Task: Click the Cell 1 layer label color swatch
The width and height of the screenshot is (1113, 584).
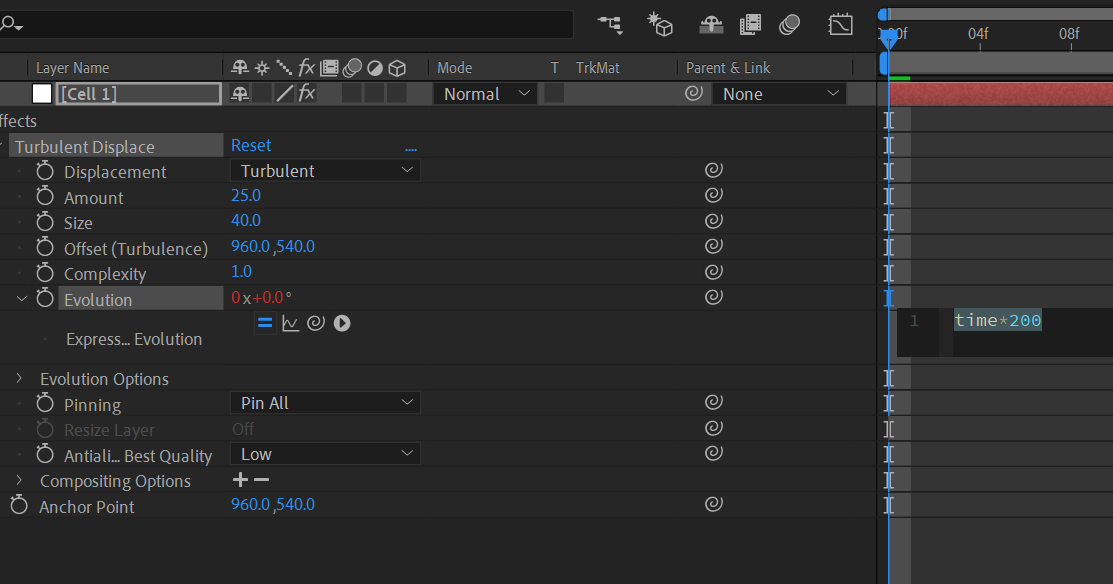Action: (x=42, y=94)
